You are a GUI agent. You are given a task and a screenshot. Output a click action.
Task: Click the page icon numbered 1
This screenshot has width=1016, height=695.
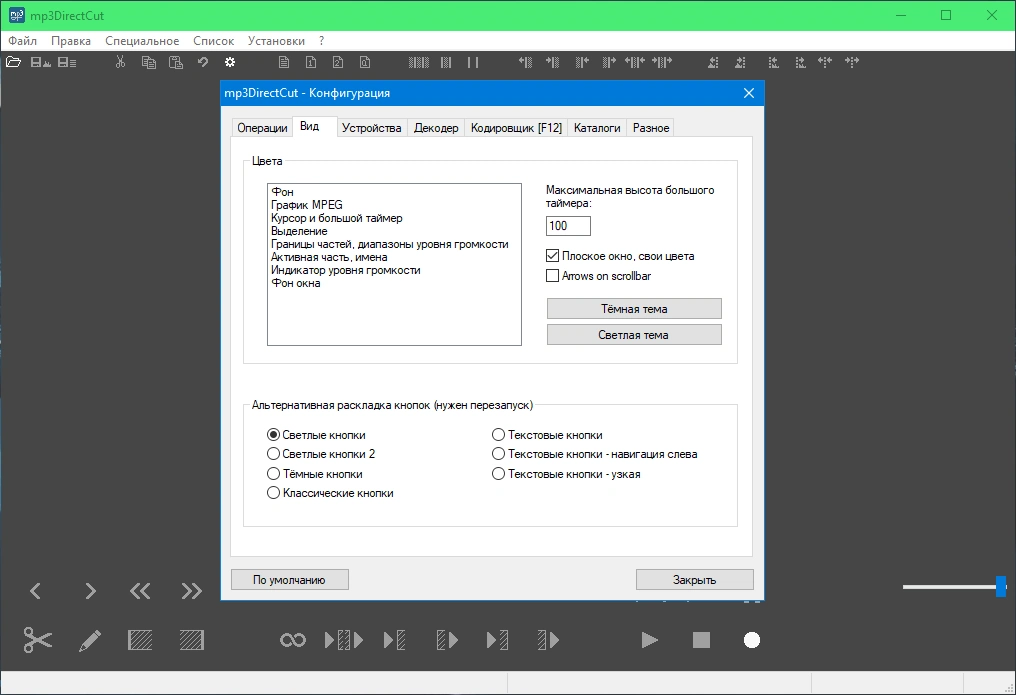click(x=311, y=62)
